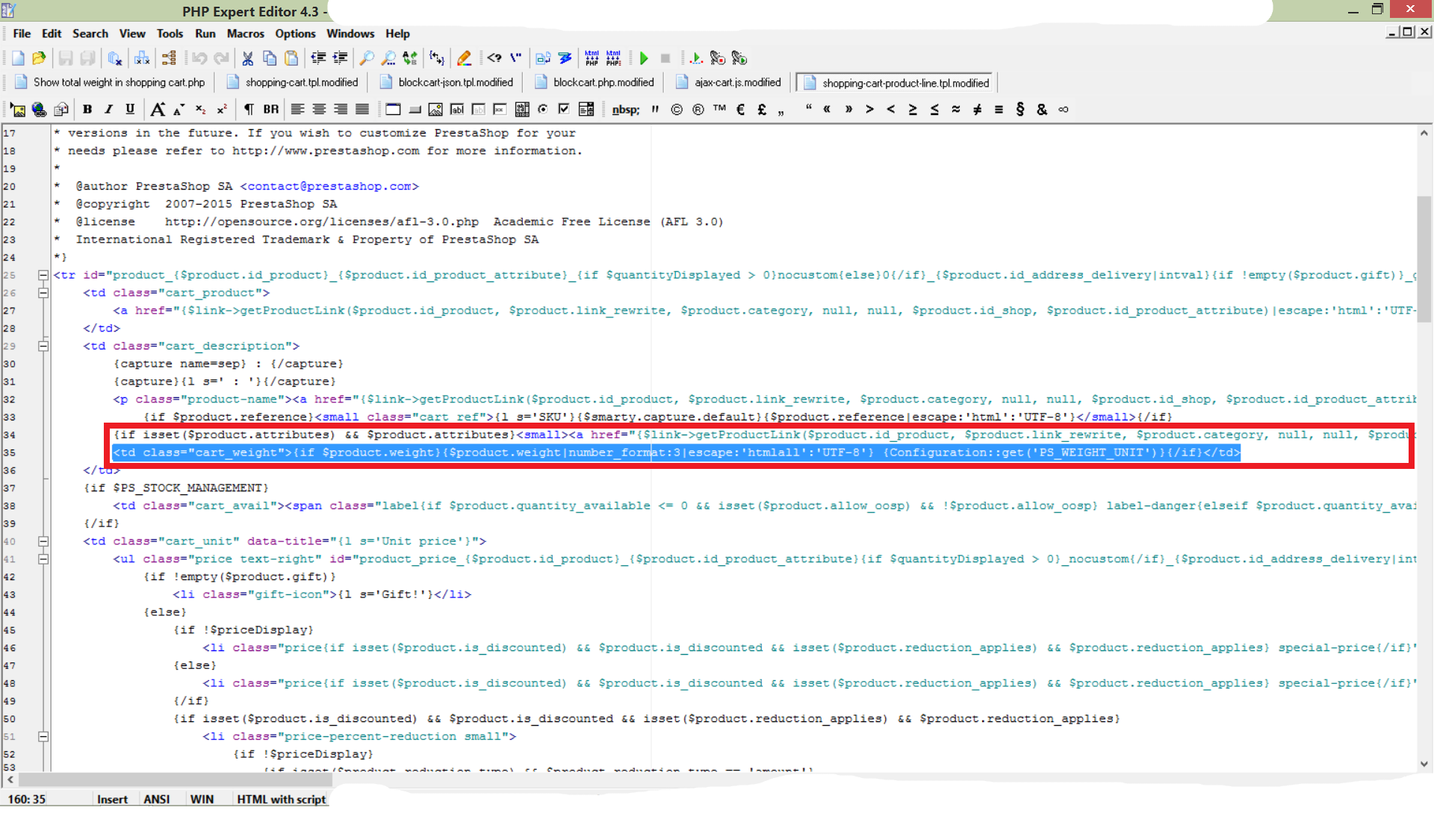Toggle Bold formatting button
This screenshot has height=840, width=1434.
[87, 110]
